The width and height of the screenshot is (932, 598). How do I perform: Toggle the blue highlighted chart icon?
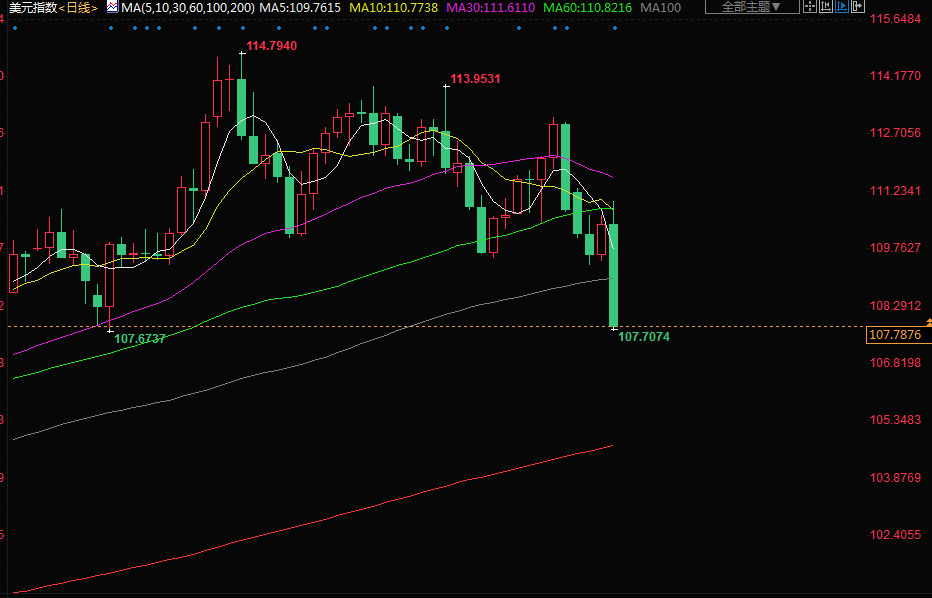842,6
